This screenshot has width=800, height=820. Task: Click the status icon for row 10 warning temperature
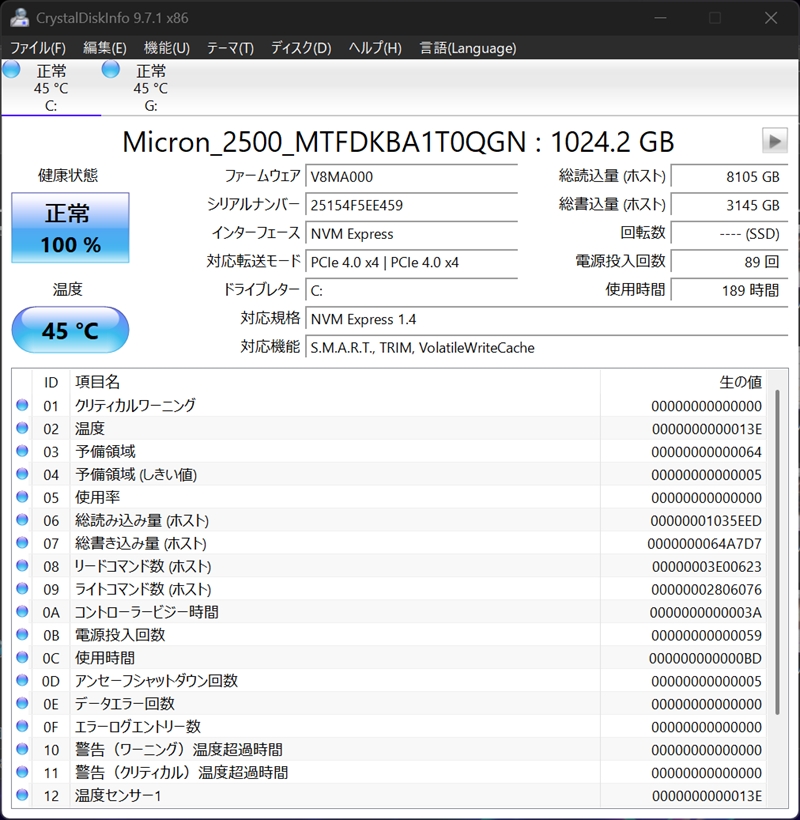coord(22,749)
